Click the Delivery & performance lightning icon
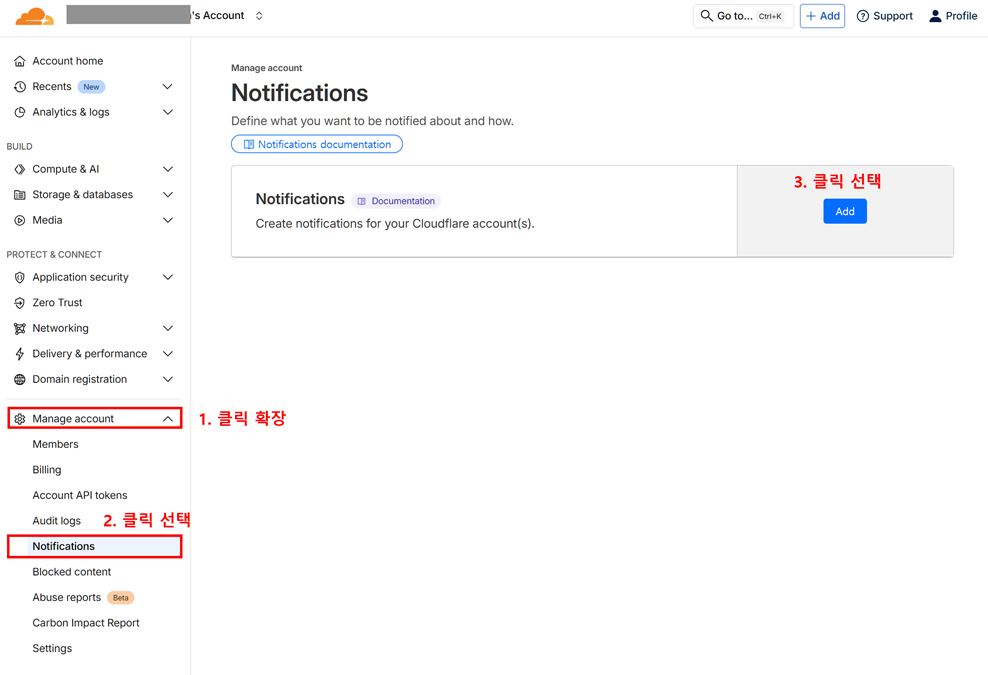 click(20, 354)
